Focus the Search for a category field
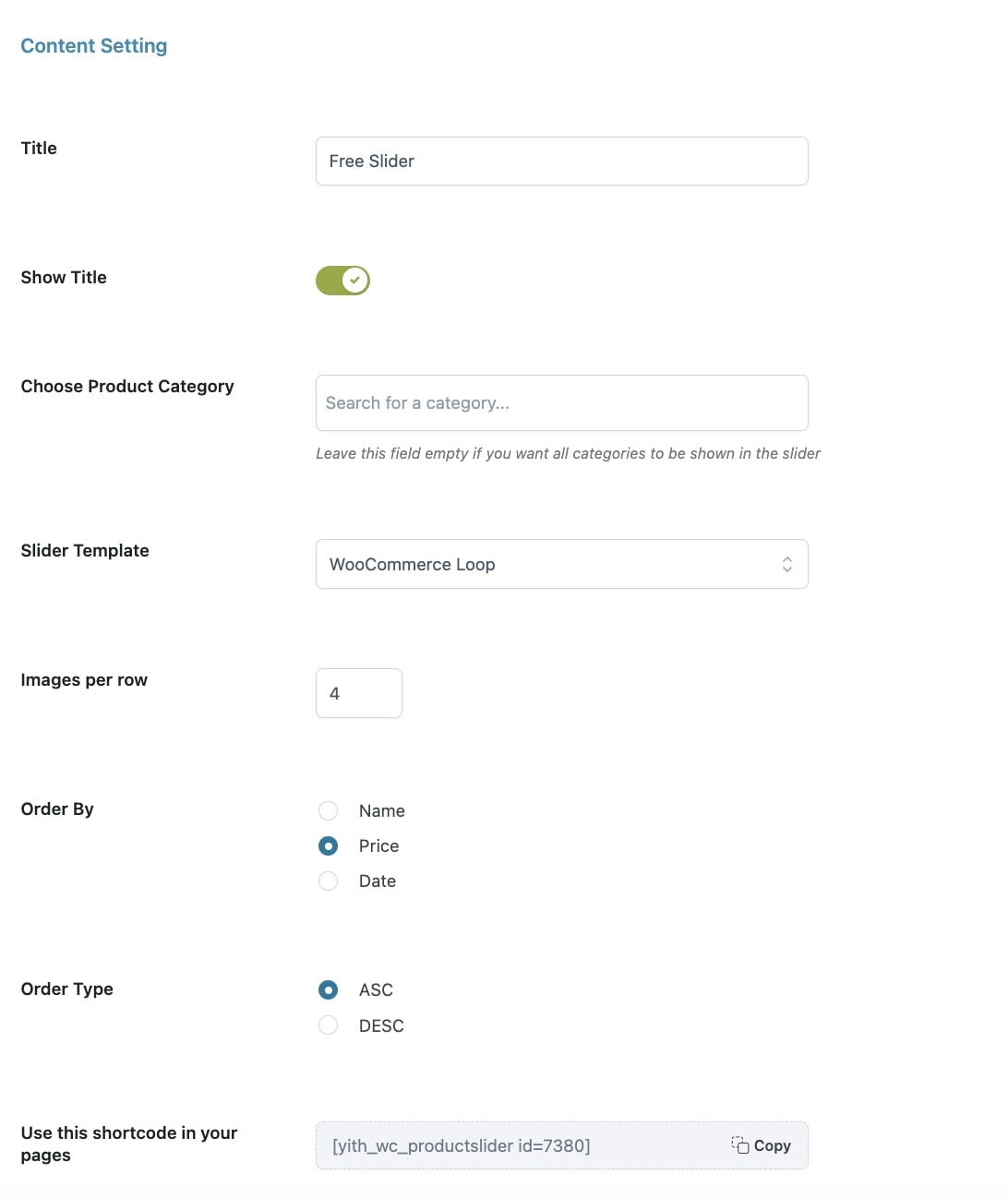Screen dimensions: 1008x1198 (562, 402)
